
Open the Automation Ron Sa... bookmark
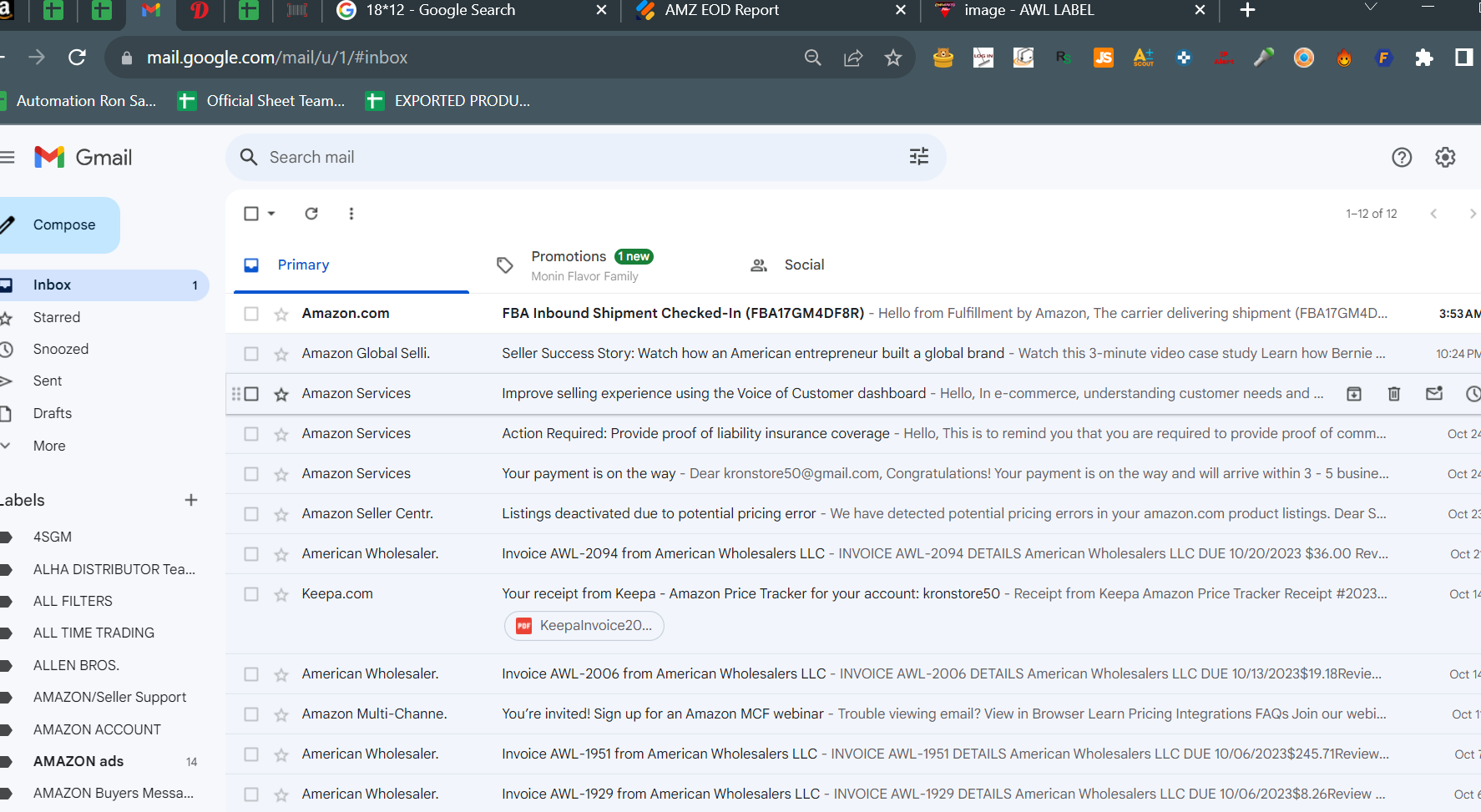pyautogui.click(x=79, y=101)
